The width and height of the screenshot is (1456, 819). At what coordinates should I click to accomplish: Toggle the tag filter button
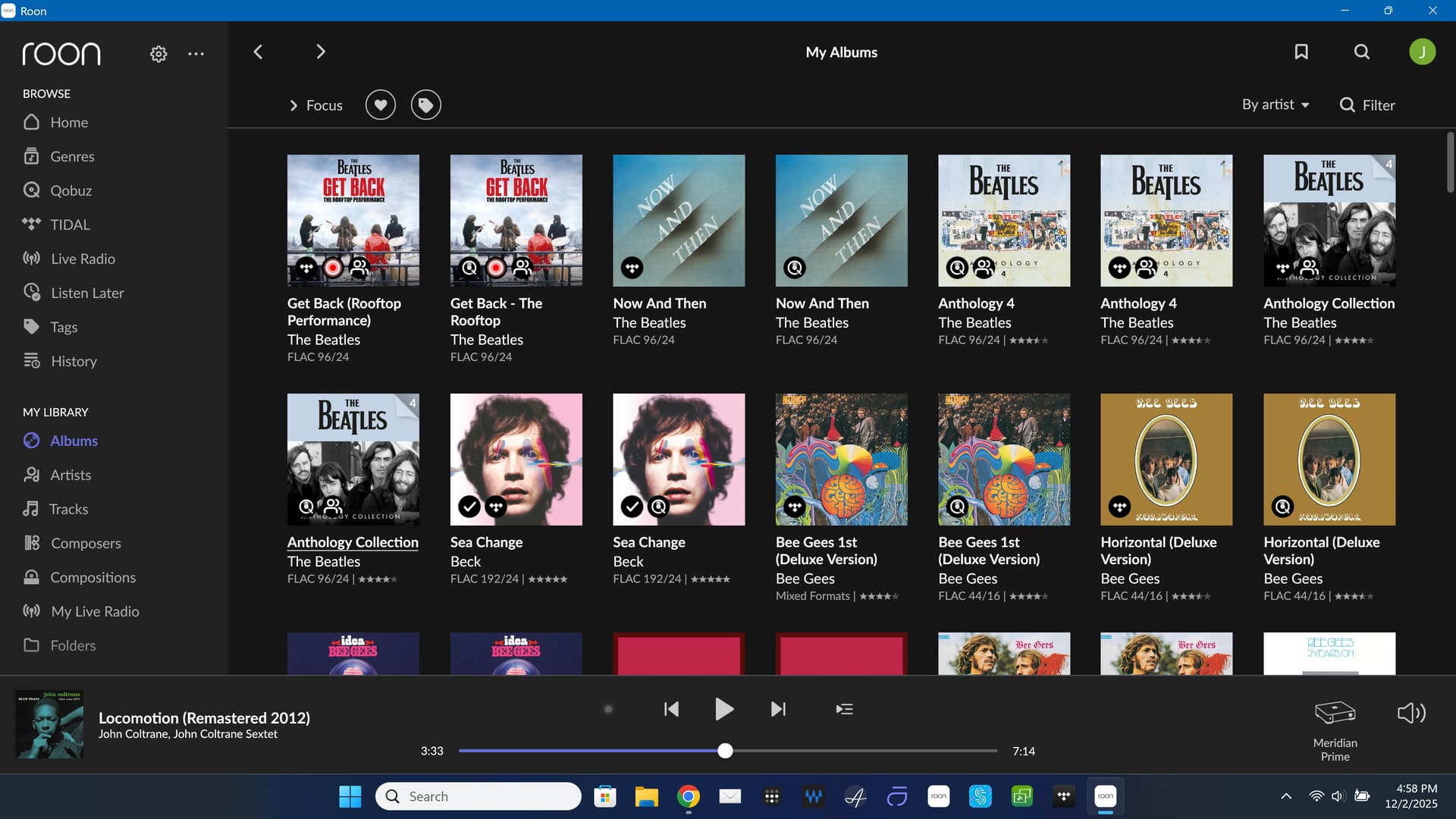pos(426,105)
